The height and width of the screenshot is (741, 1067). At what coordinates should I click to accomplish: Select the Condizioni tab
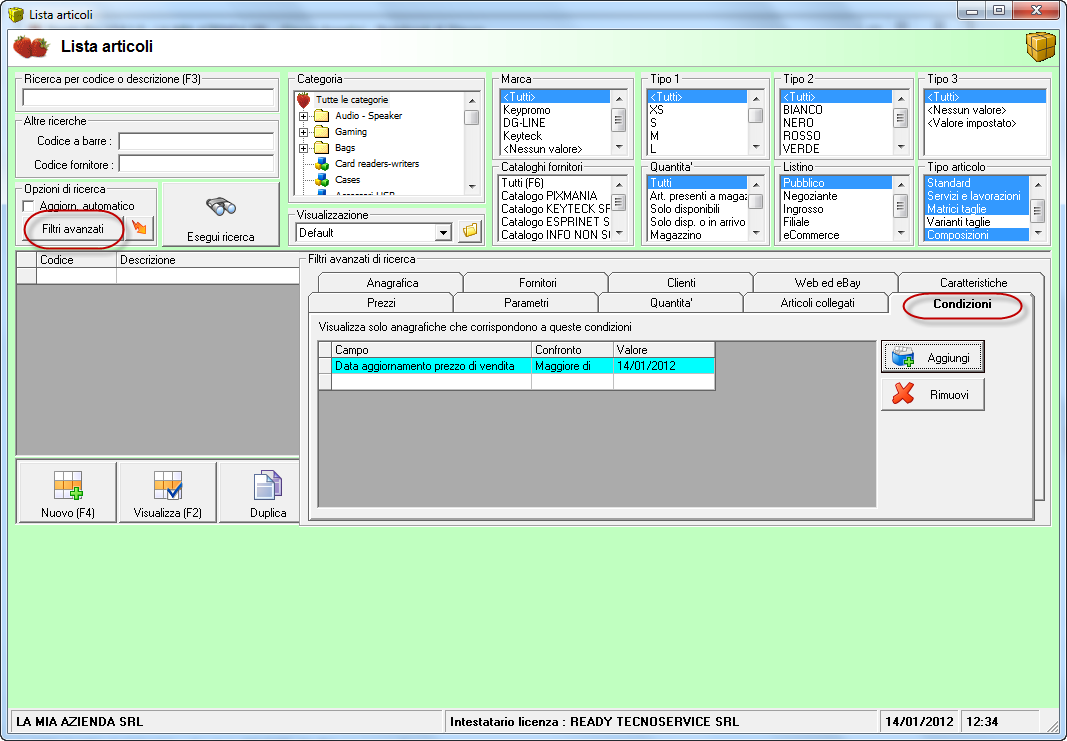(962, 304)
